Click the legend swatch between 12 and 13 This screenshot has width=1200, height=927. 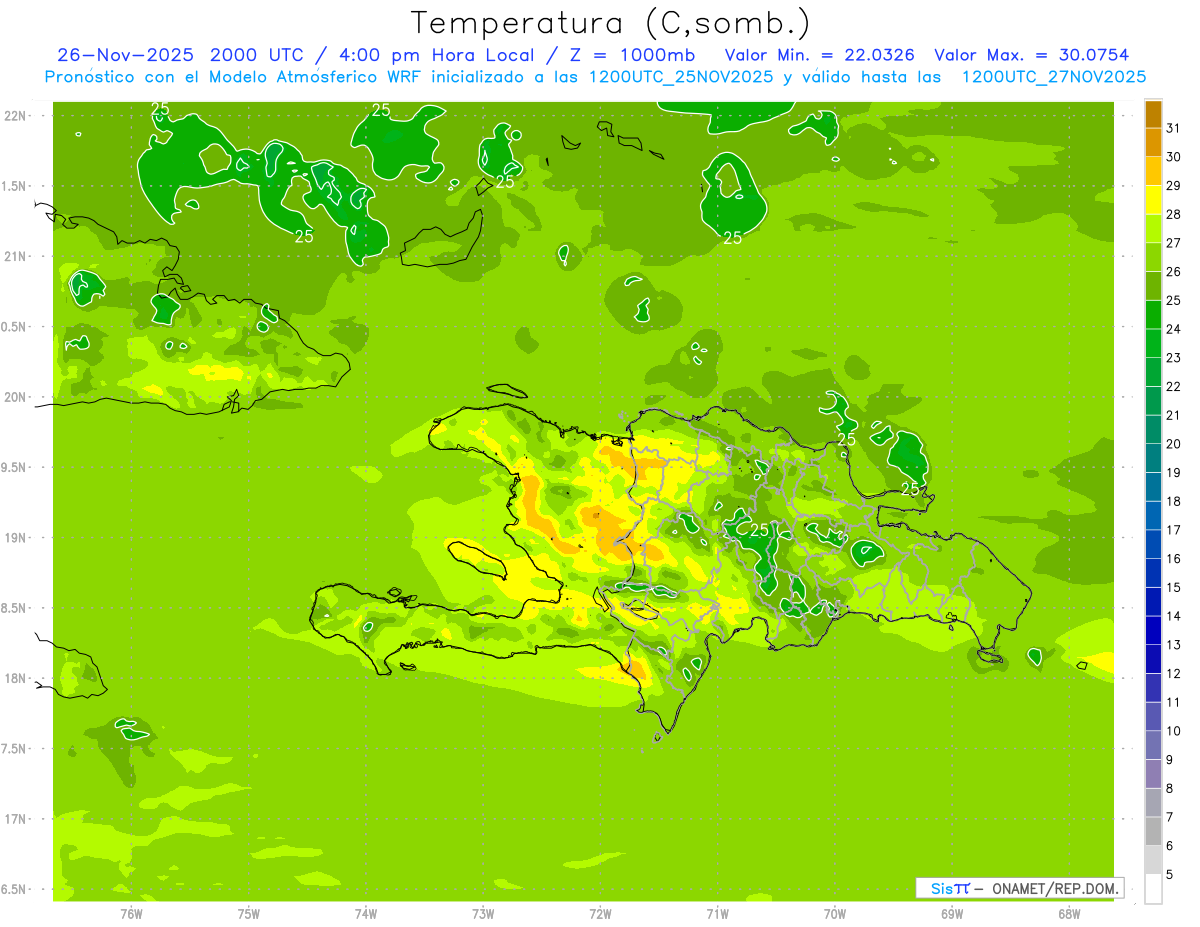point(1153,659)
